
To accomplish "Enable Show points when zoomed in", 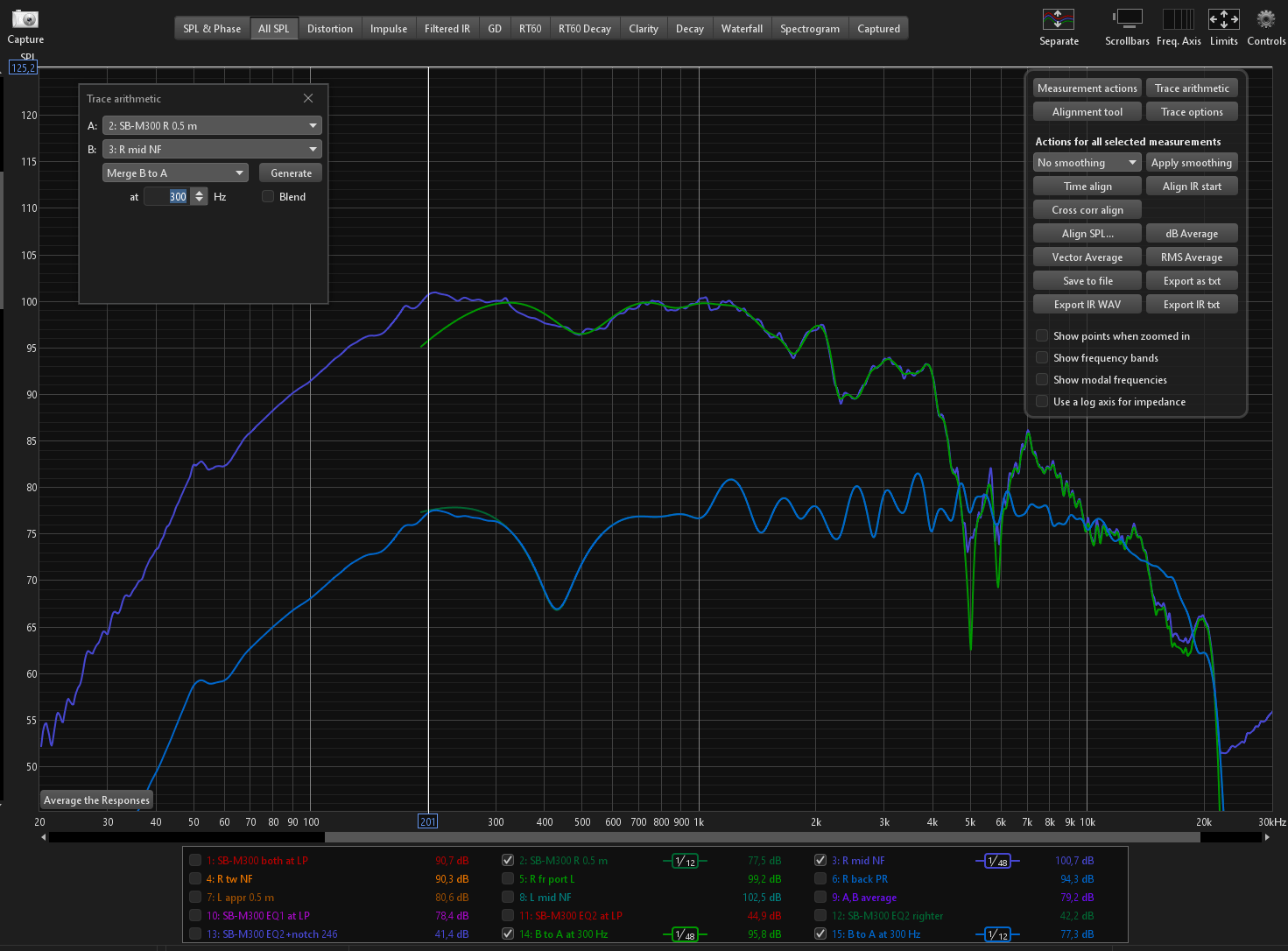I will coord(1042,335).
